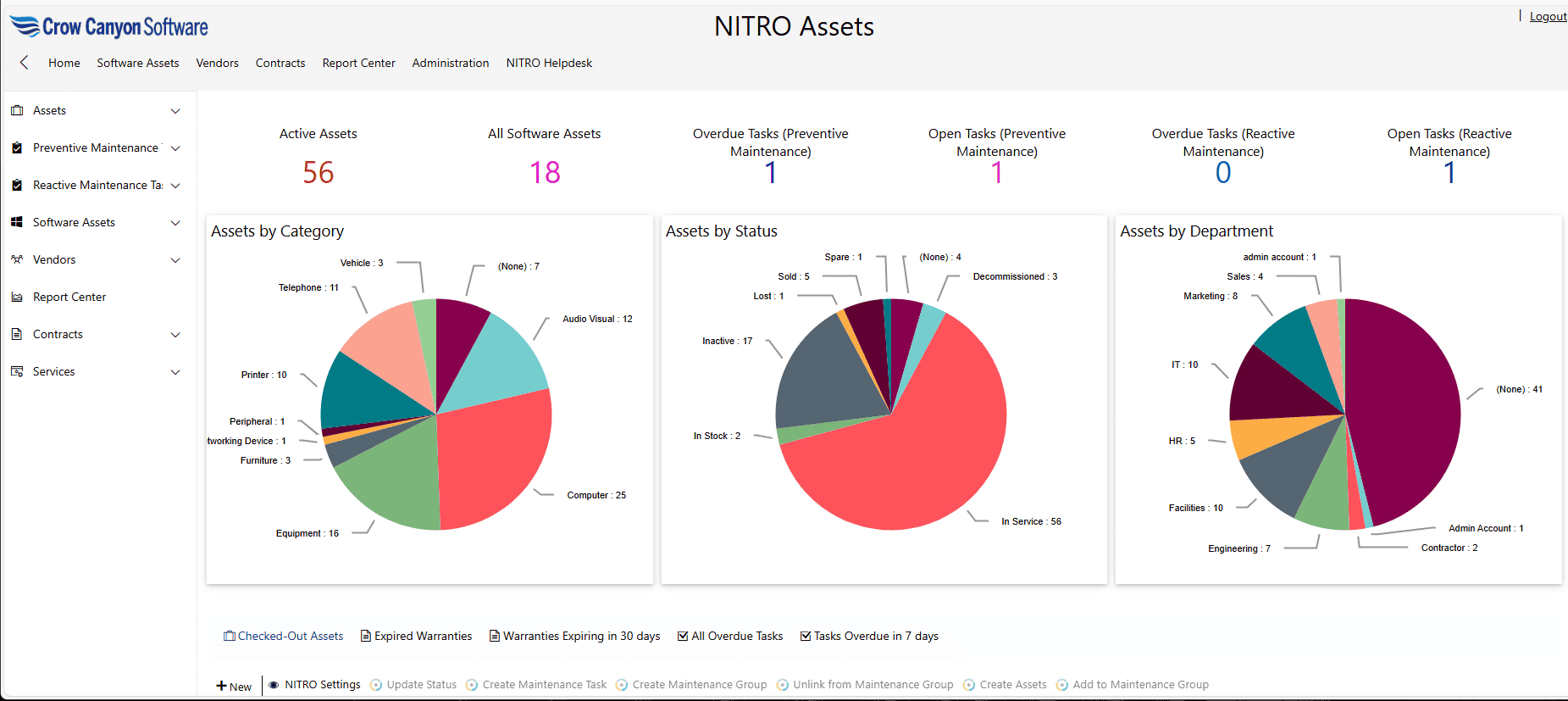Click the Open Tasks (Reactive Maintenance) tile

tap(1449, 157)
